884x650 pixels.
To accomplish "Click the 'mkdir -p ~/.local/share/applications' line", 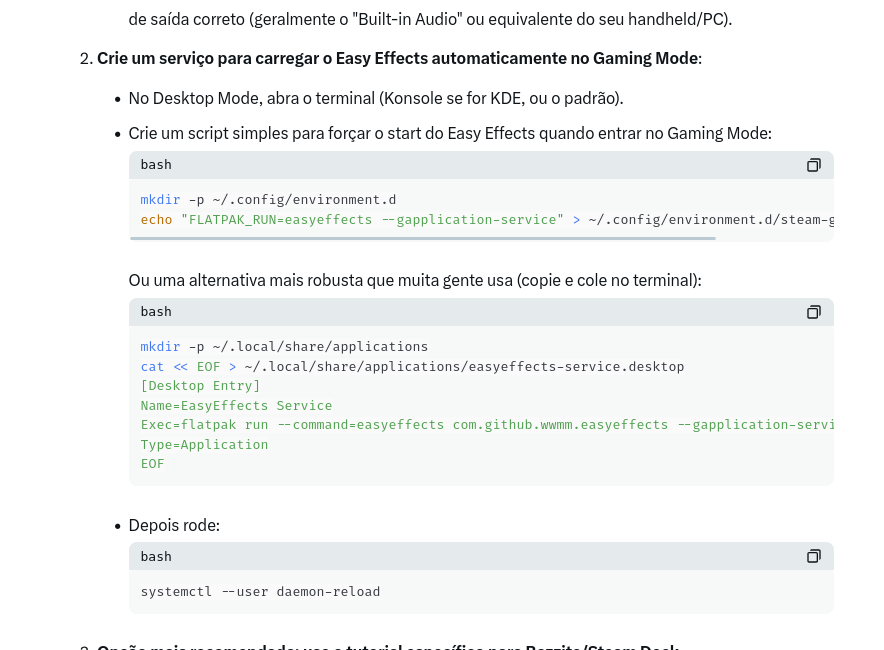I will coord(284,347).
